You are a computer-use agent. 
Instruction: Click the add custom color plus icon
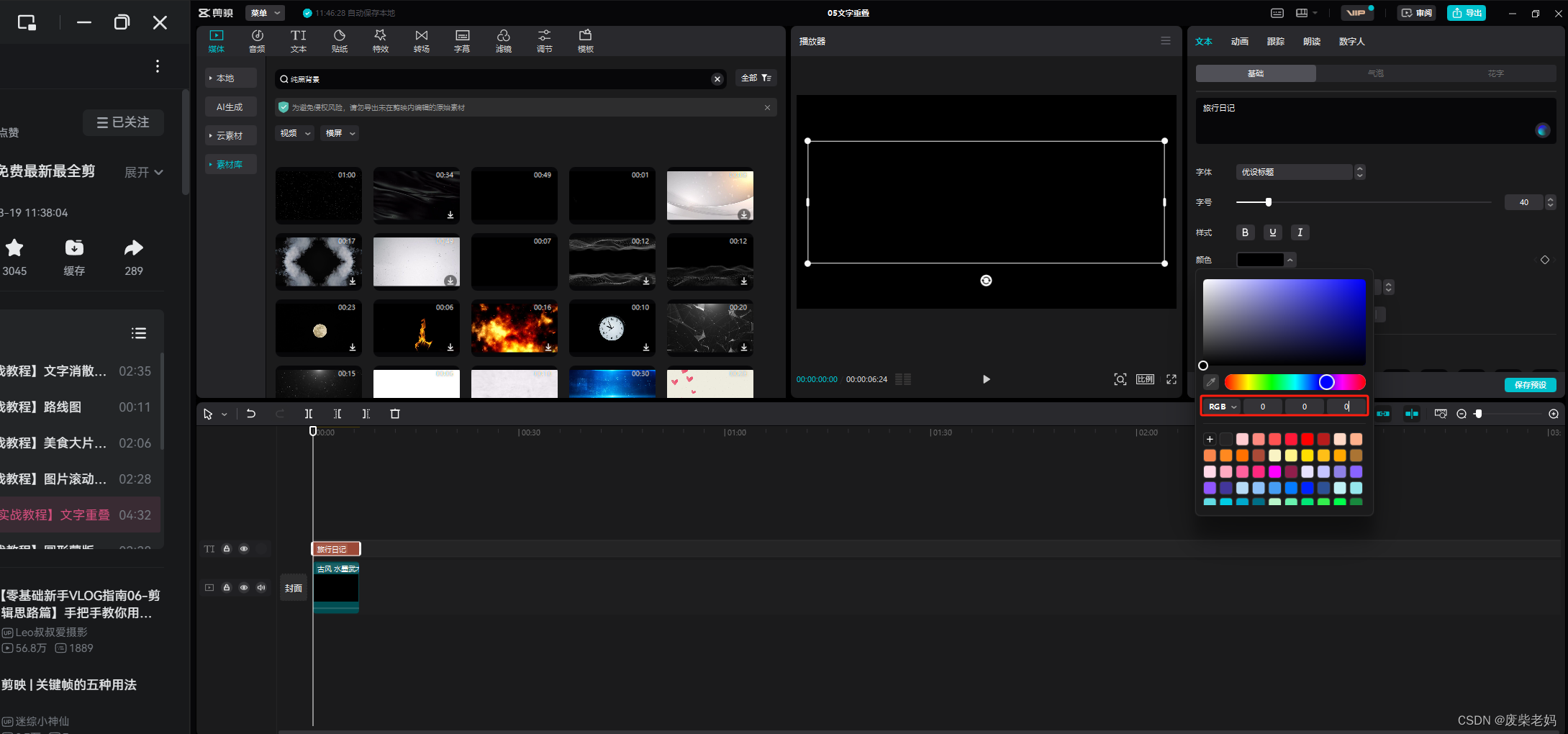pos(1210,439)
